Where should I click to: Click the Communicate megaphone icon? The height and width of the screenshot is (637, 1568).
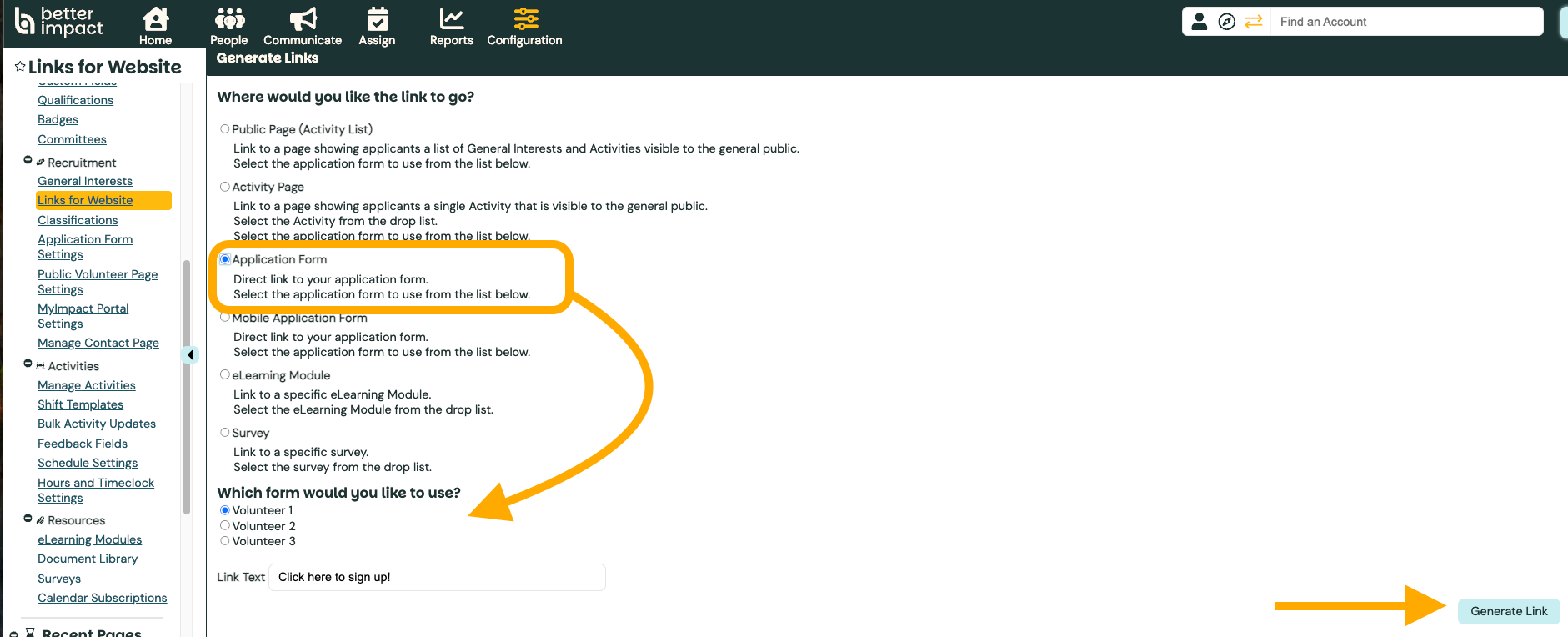coord(303,18)
